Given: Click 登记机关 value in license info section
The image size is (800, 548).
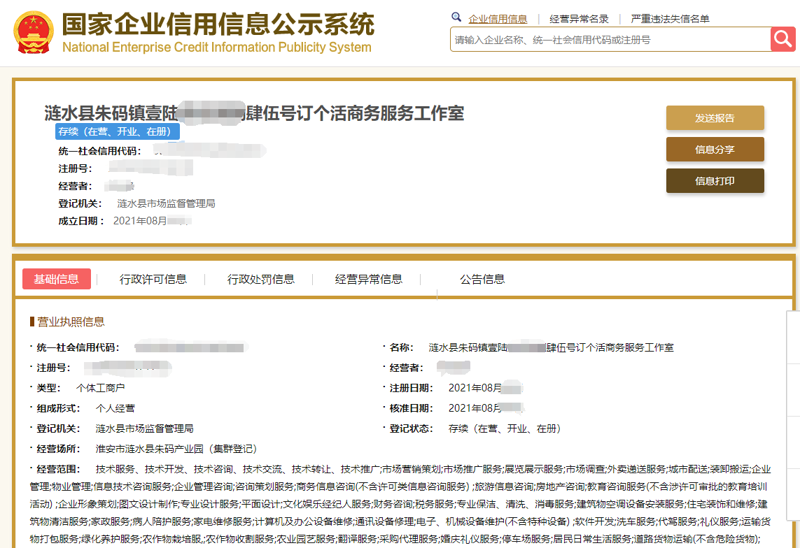Looking at the screenshot, I should (144, 429).
